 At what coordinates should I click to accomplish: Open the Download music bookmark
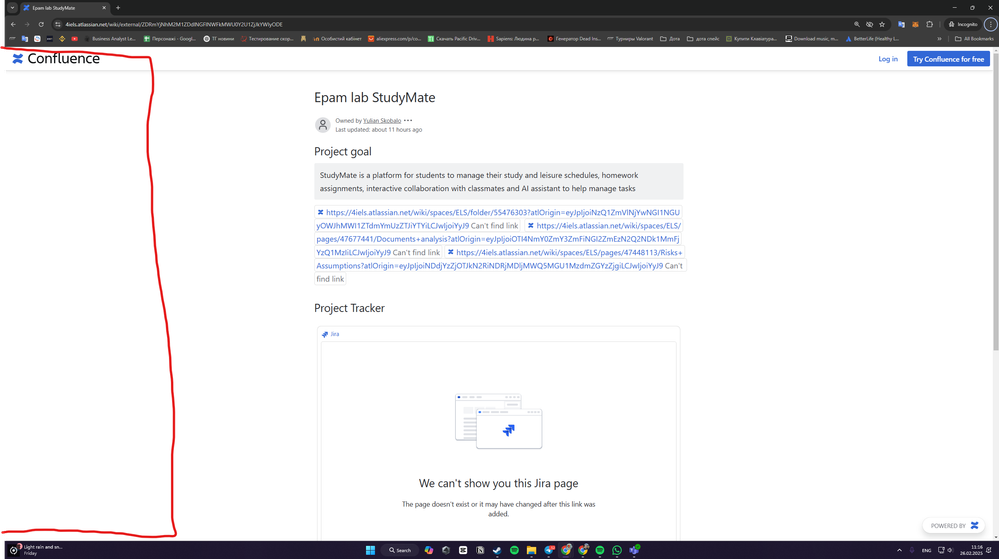coord(812,39)
